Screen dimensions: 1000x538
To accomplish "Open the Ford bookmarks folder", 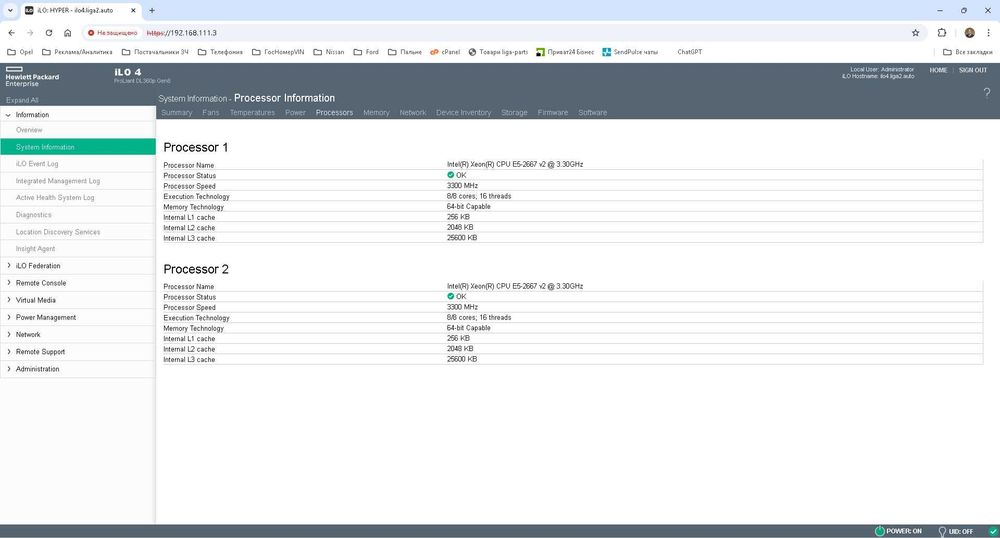I will pos(366,52).
